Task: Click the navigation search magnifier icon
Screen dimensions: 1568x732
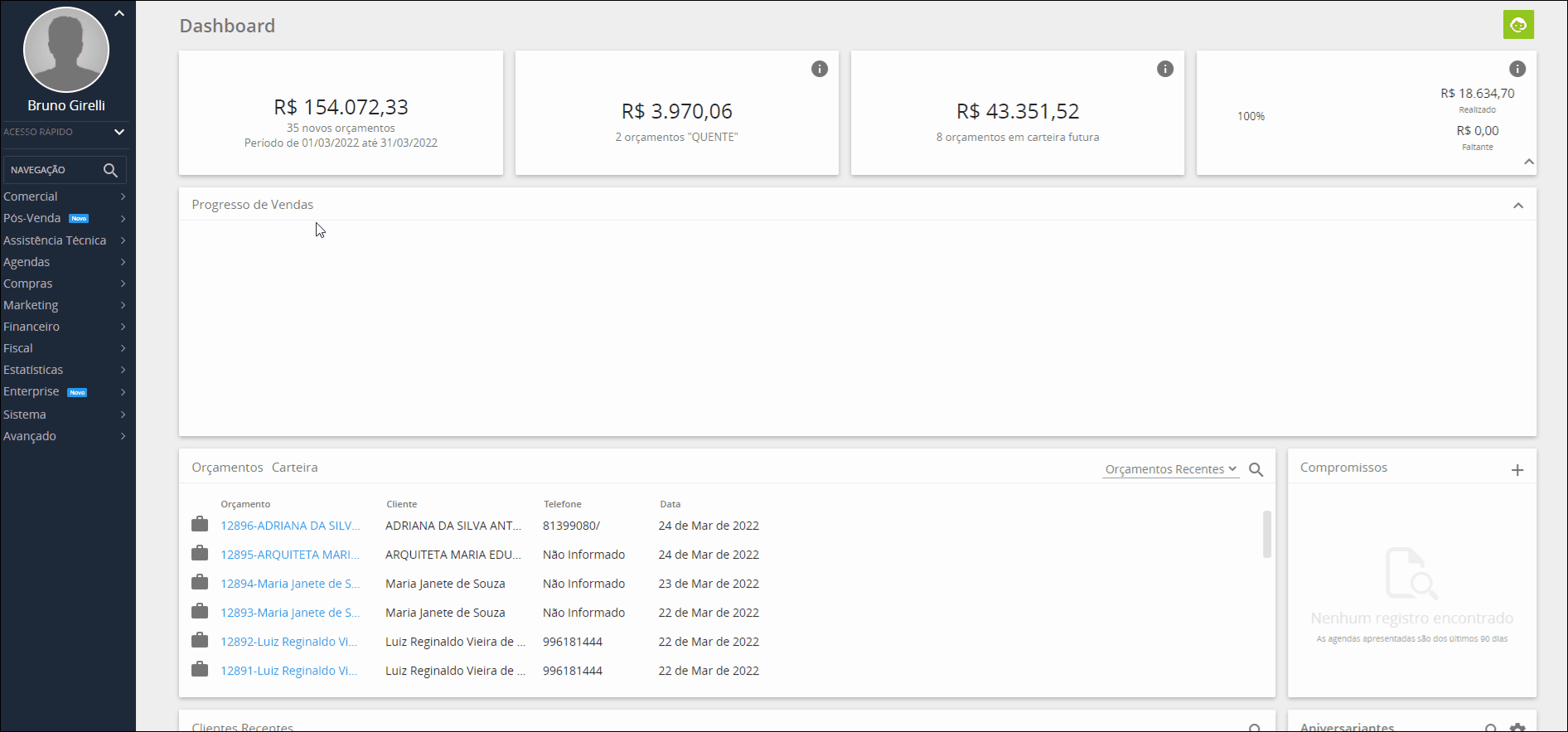Action: point(110,170)
